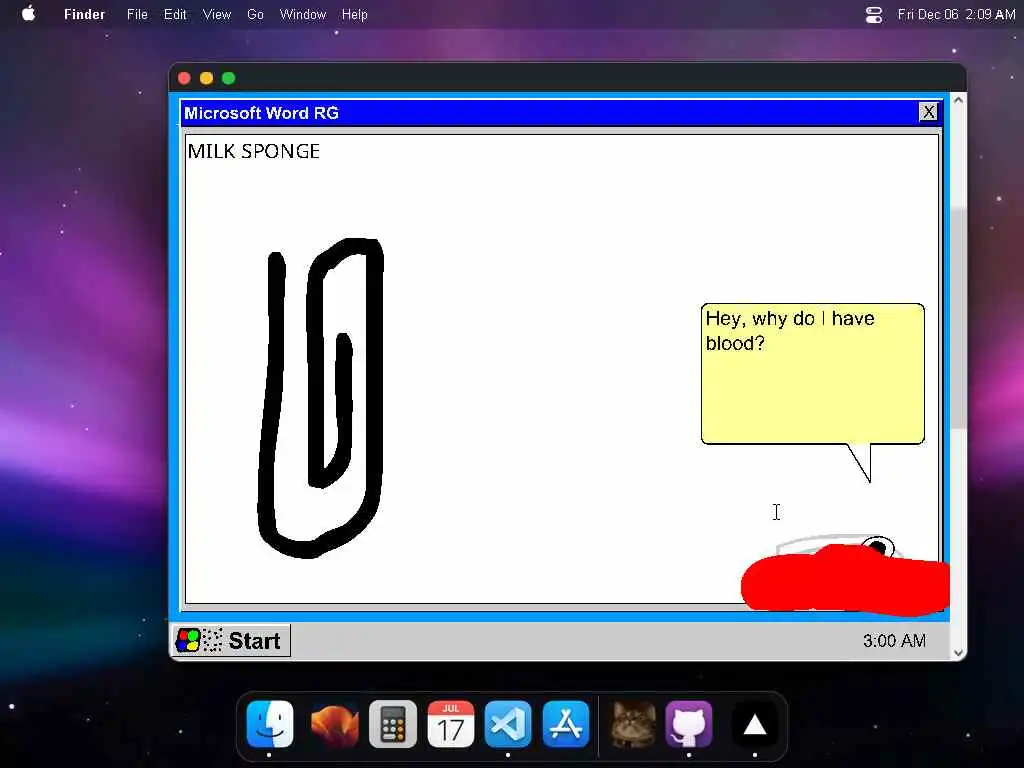Viewport: 1024px width, 768px height.
Task: Click the red blood scribble
Action: tap(845, 581)
